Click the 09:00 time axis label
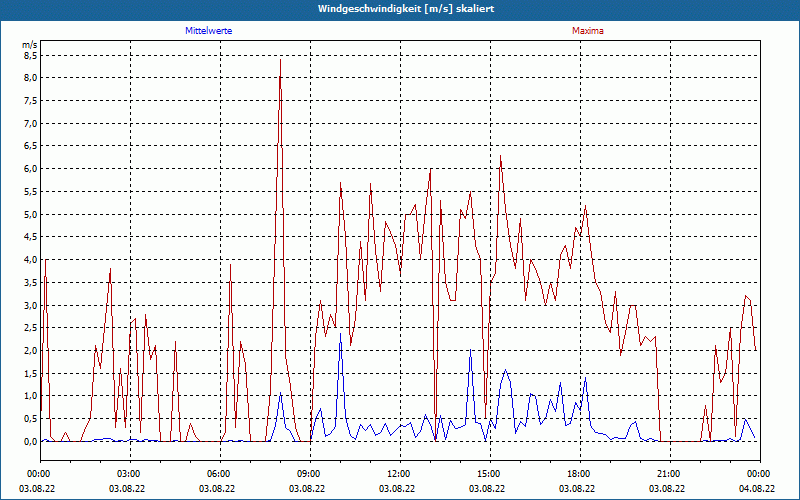 310,474
